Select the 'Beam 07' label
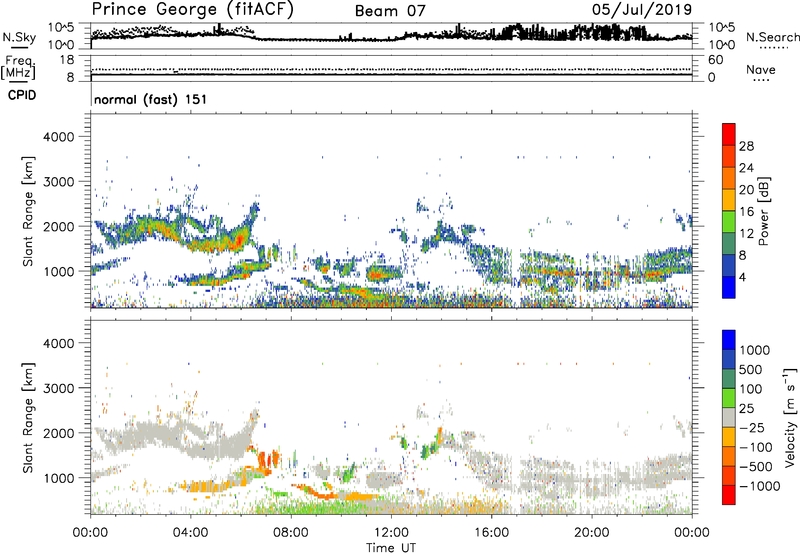Viewport: 800px width, 554px height. (390, 11)
